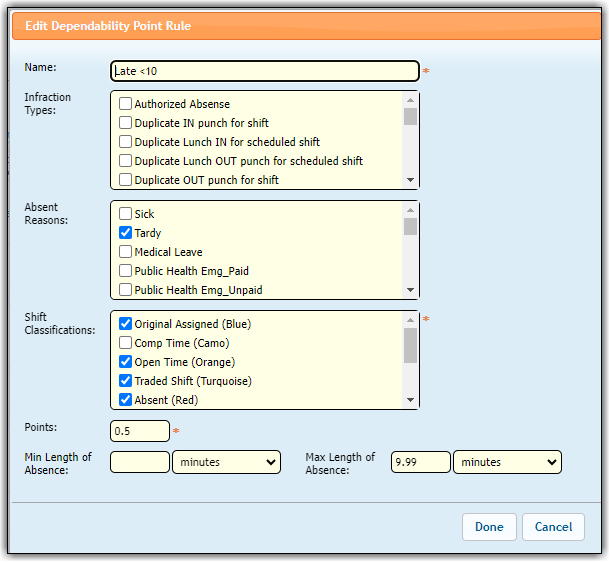
Task: Enable Comp Time (Camo) classification
Action: coord(125,343)
